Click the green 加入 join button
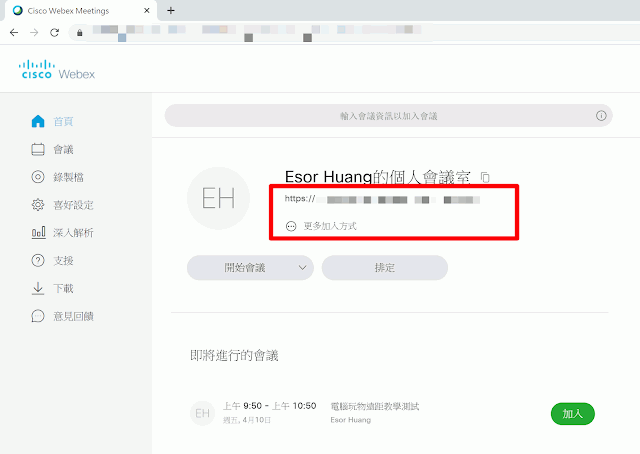This screenshot has height=454, width=640. [573, 414]
